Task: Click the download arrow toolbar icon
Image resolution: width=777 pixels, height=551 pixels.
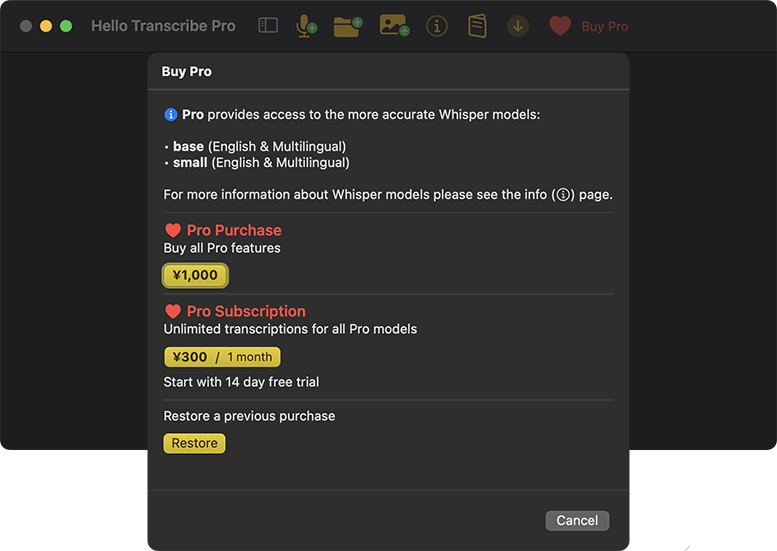Action: (x=518, y=26)
